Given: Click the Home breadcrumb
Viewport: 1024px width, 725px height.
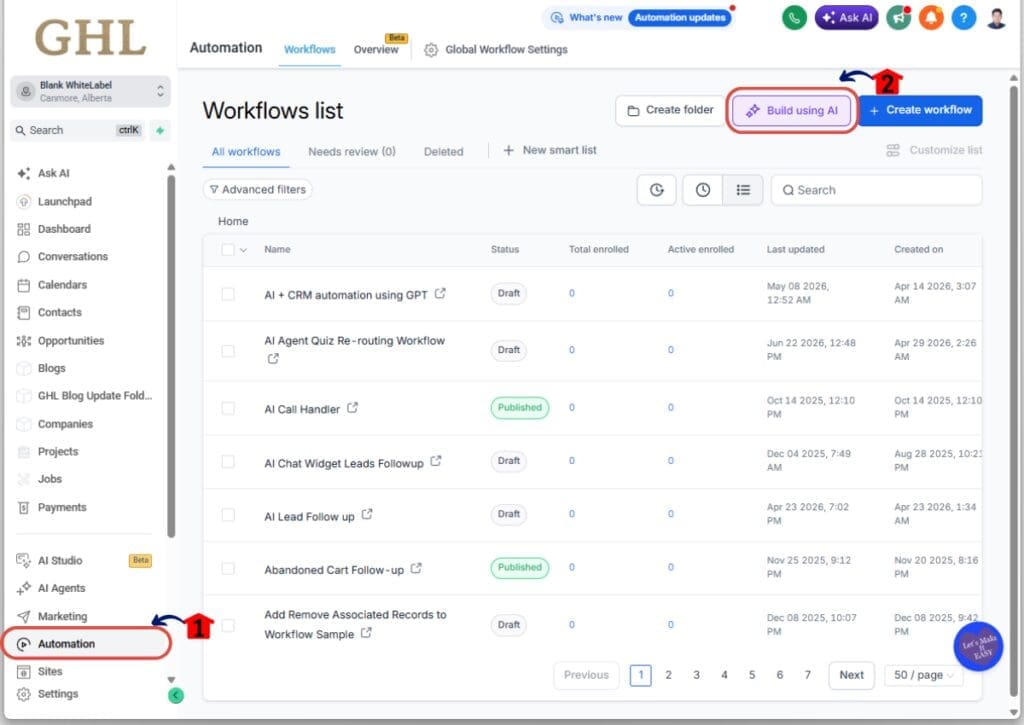Looking at the screenshot, I should pyautogui.click(x=233, y=221).
